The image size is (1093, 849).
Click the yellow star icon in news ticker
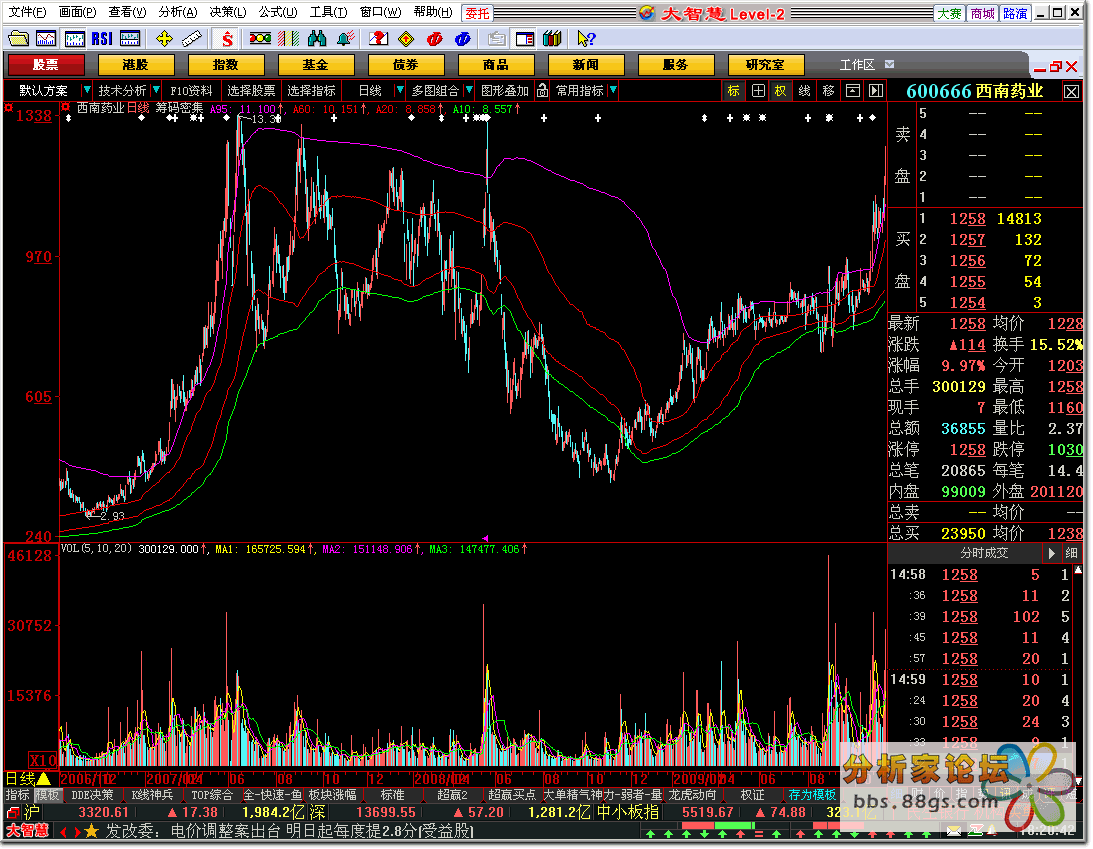(x=91, y=832)
